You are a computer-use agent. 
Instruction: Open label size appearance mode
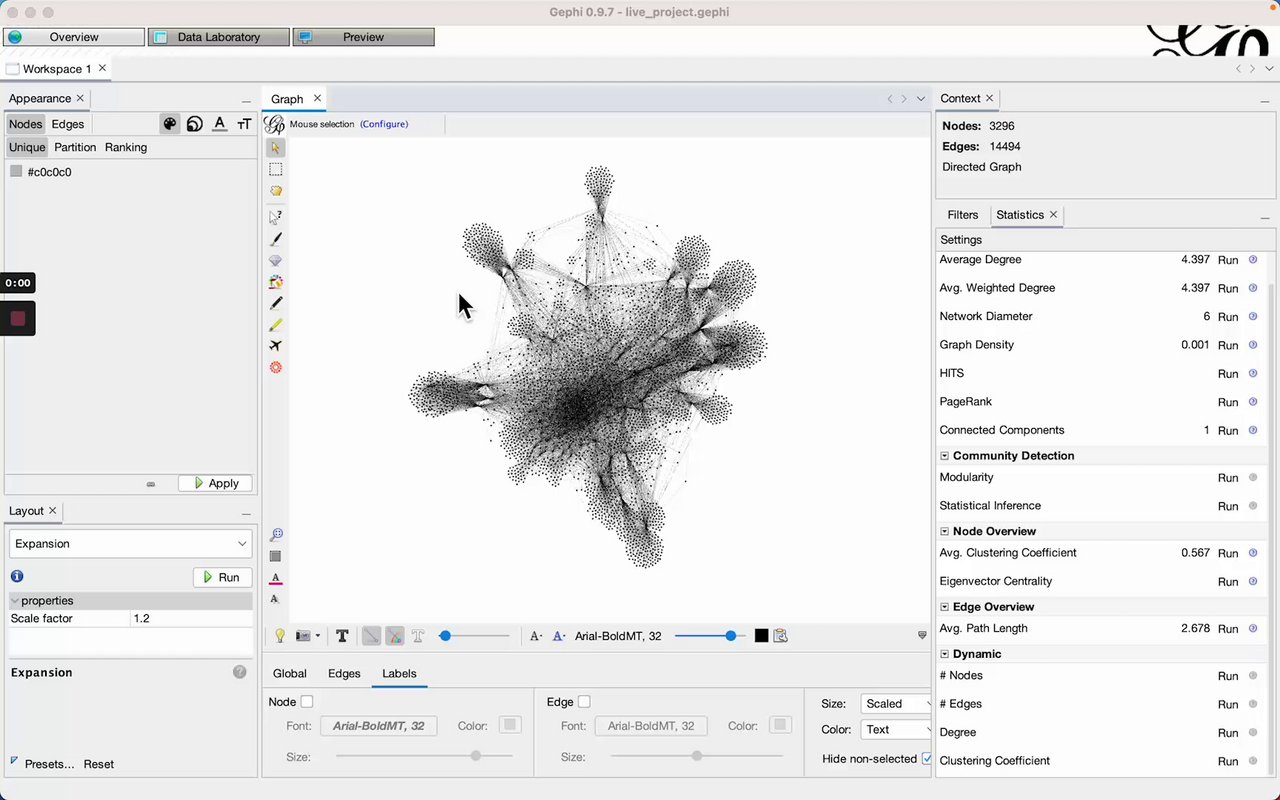pos(244,124)
